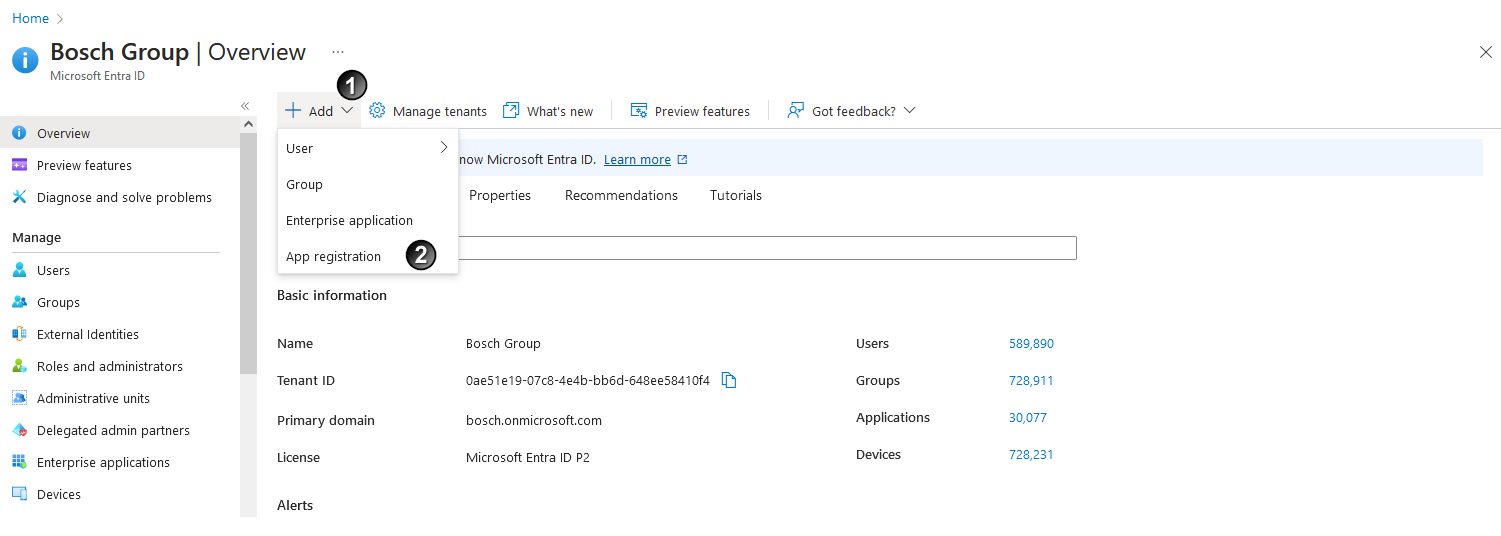
Task: Open the ellipsis more options menu
Action: coord(338,52)
